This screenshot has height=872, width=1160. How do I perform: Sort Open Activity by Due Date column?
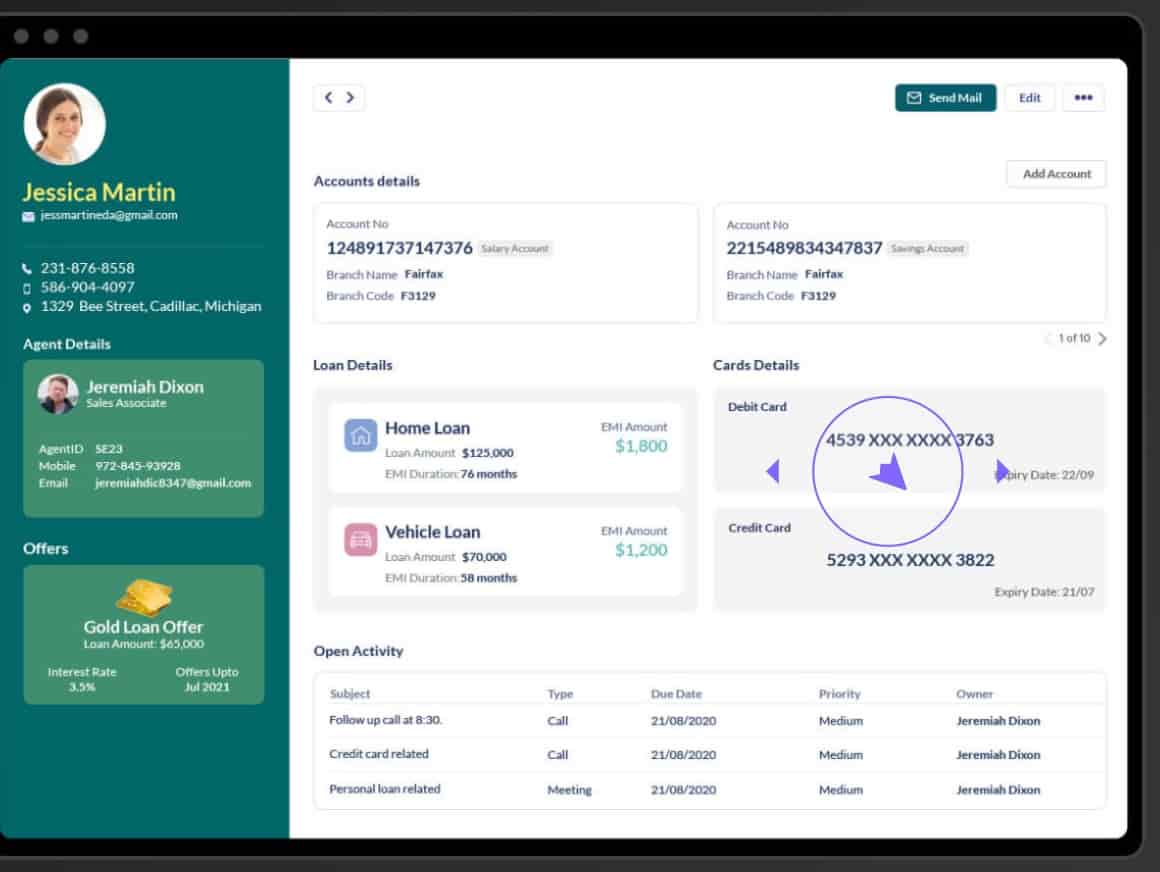[676, 694]
